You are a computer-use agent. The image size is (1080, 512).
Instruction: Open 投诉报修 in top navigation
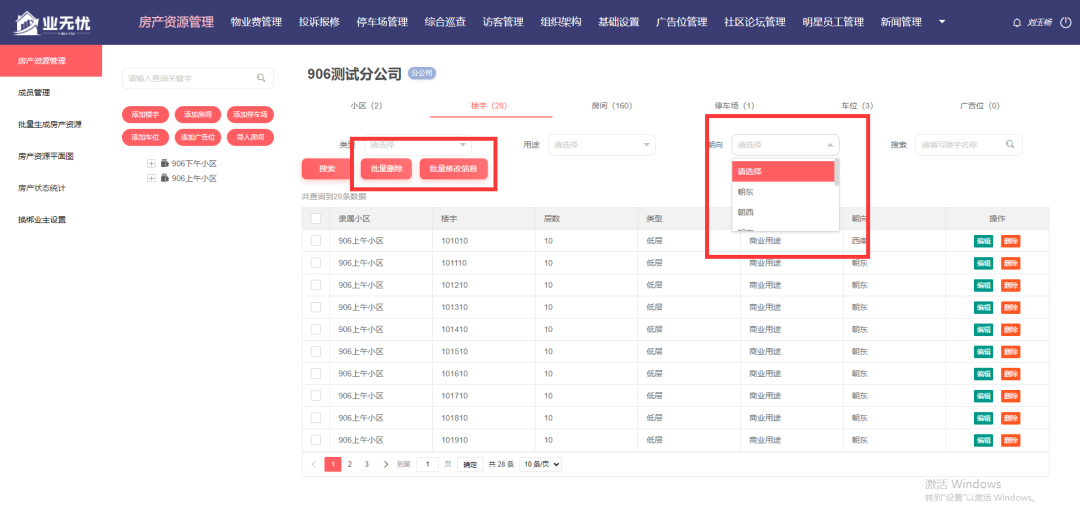(x=320, y=22)
